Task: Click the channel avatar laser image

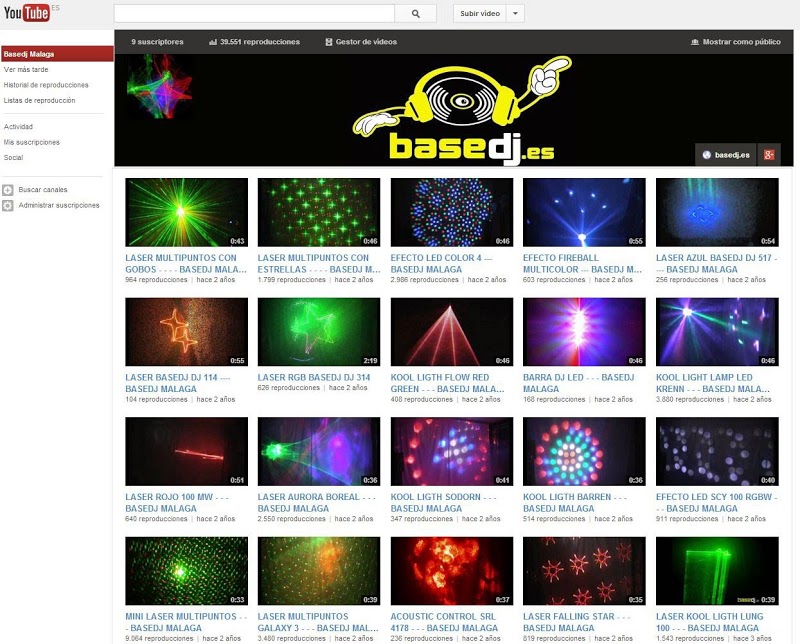Action: pos(159,87)
